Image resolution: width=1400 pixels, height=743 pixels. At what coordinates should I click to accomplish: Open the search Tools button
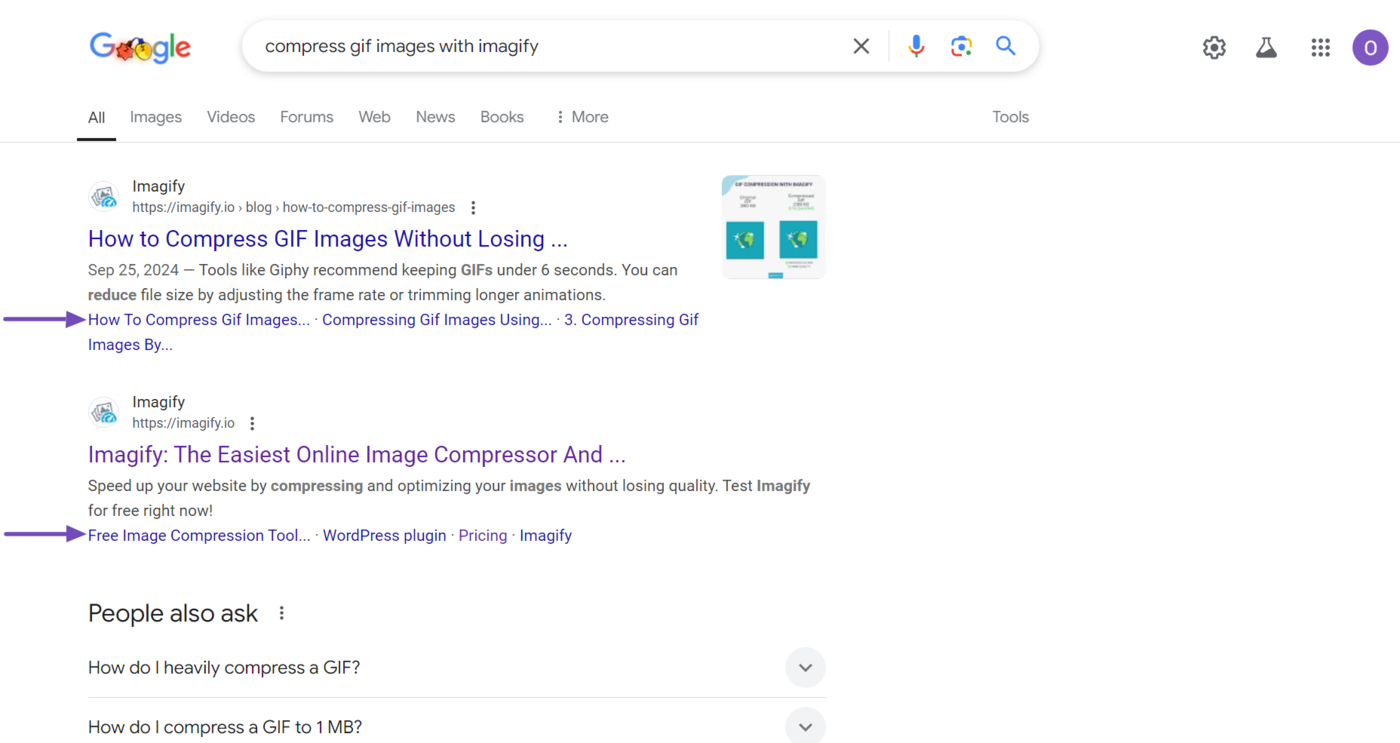pyautogui.click(x=1010, y=117)
